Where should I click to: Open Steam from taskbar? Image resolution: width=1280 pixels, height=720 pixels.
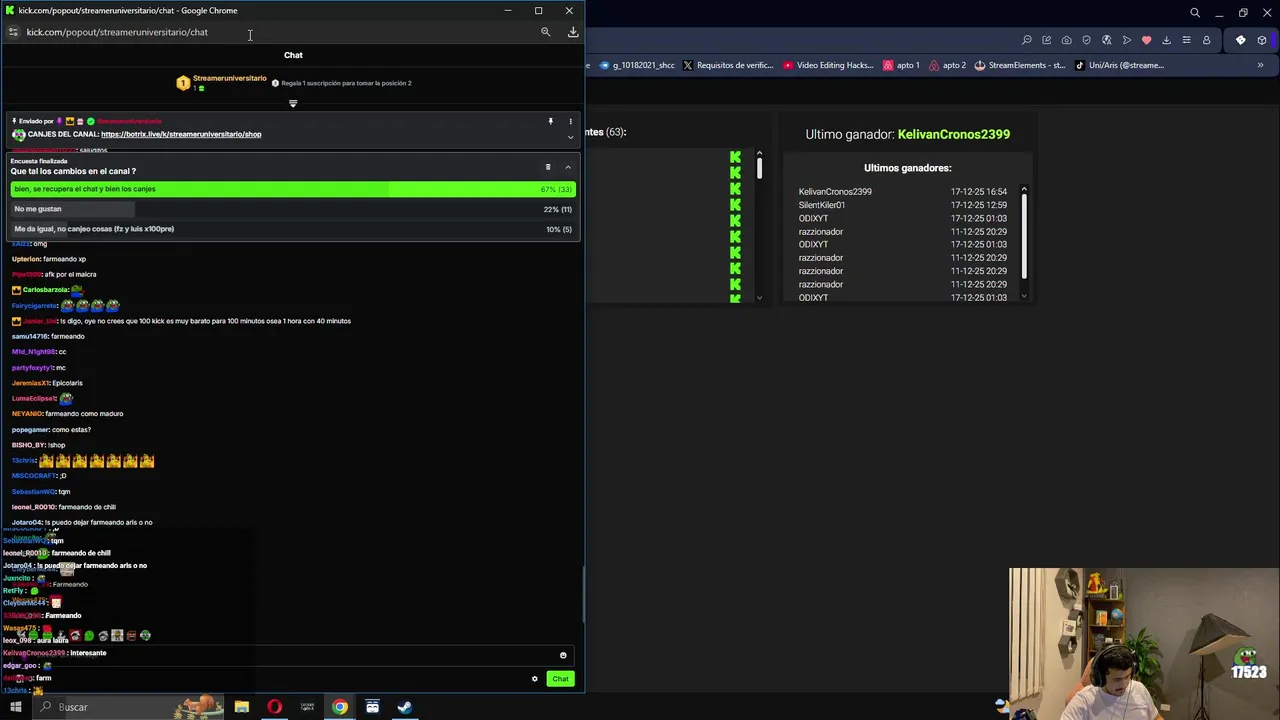coord(405,707)
